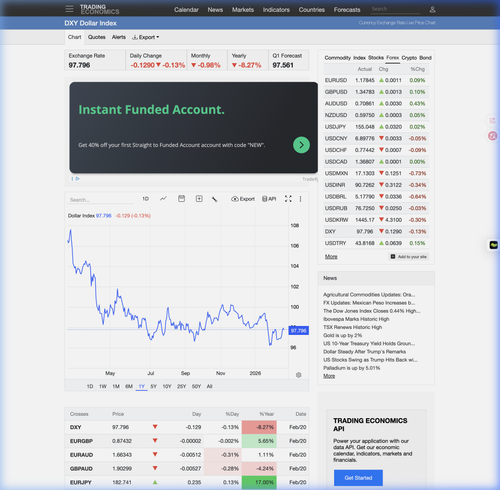Open 'Gold is up by 2%' news
This screenshot has height=490, width=500.
342,335
